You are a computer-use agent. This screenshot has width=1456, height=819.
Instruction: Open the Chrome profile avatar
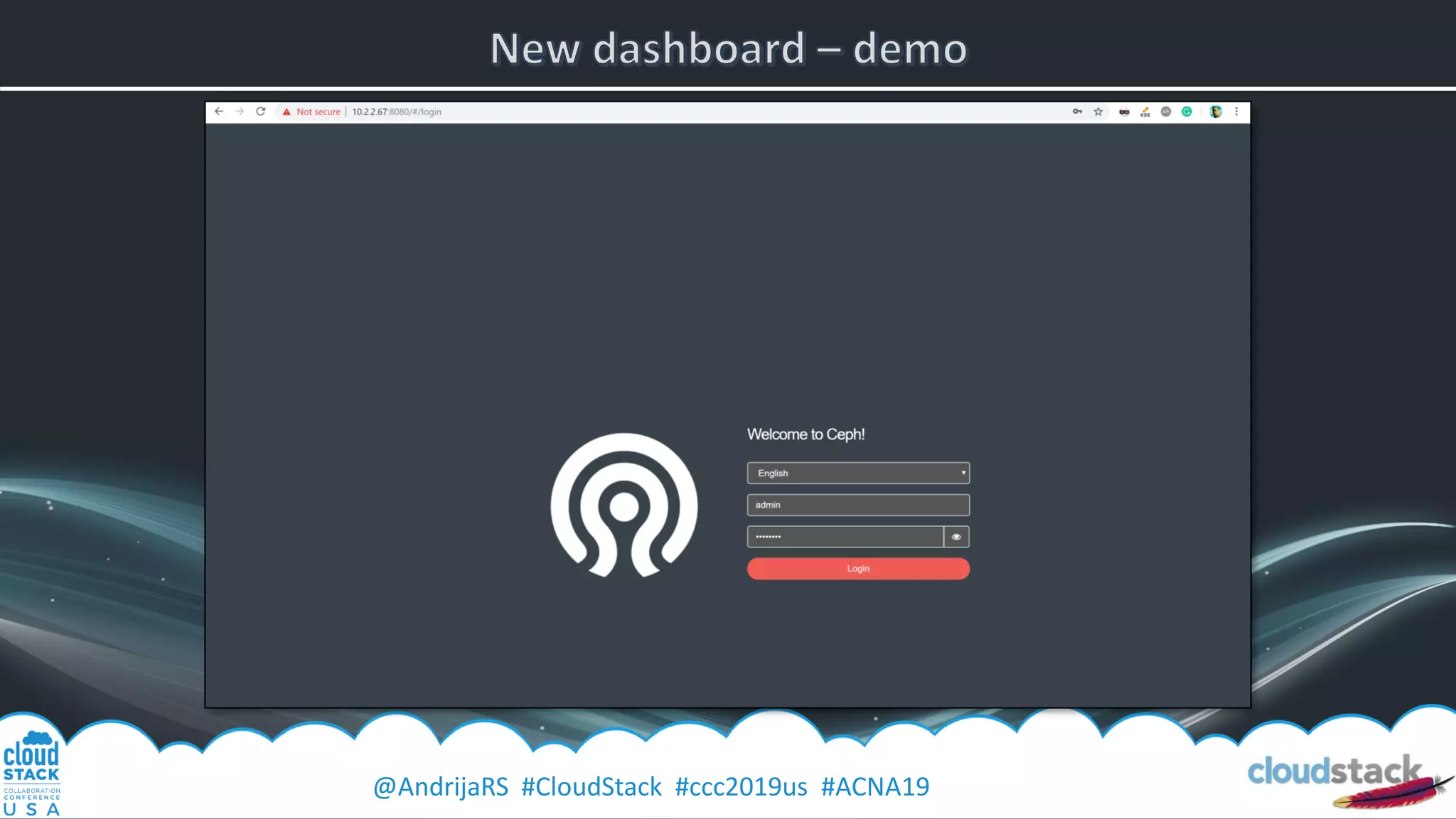[1216, 112]
